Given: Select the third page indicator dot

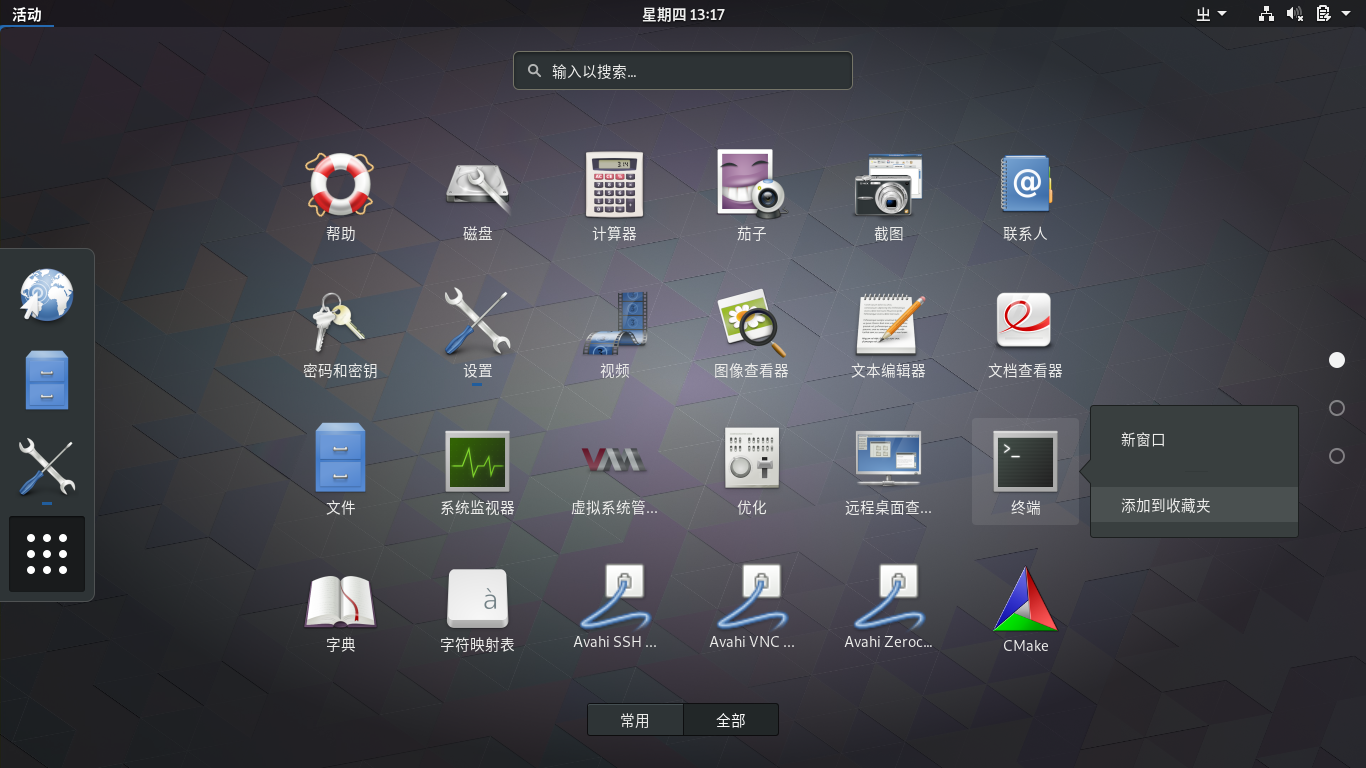Looking at the screenshot, I should pyautogui.click(x=1337, y=456).
